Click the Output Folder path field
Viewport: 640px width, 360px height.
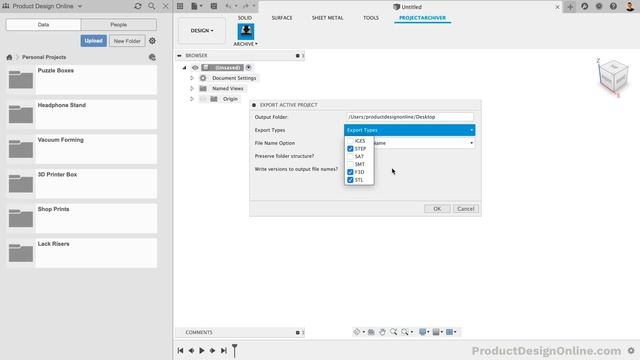click(x=409, y=117)
